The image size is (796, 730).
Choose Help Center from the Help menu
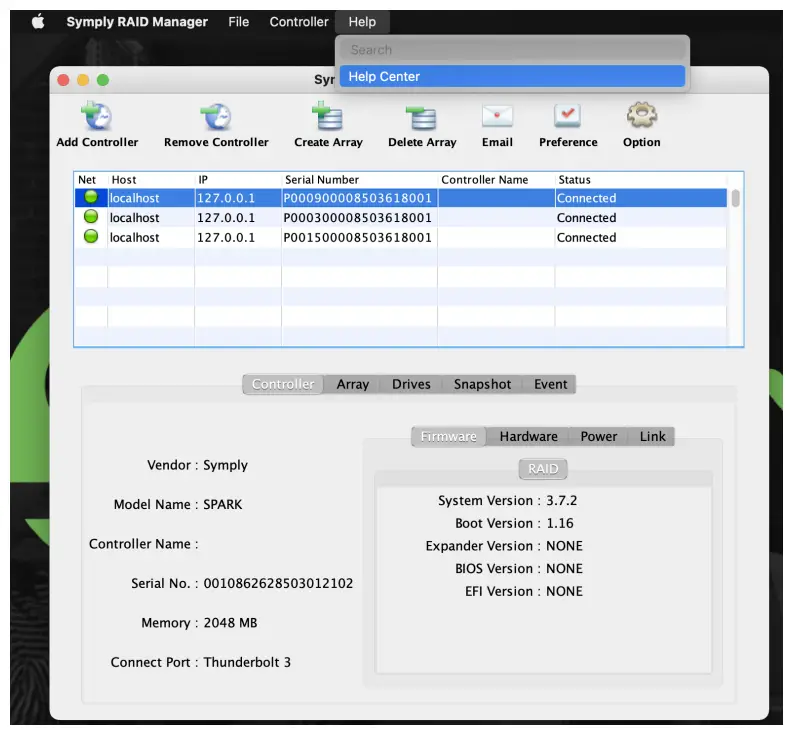tap(512, 77)
